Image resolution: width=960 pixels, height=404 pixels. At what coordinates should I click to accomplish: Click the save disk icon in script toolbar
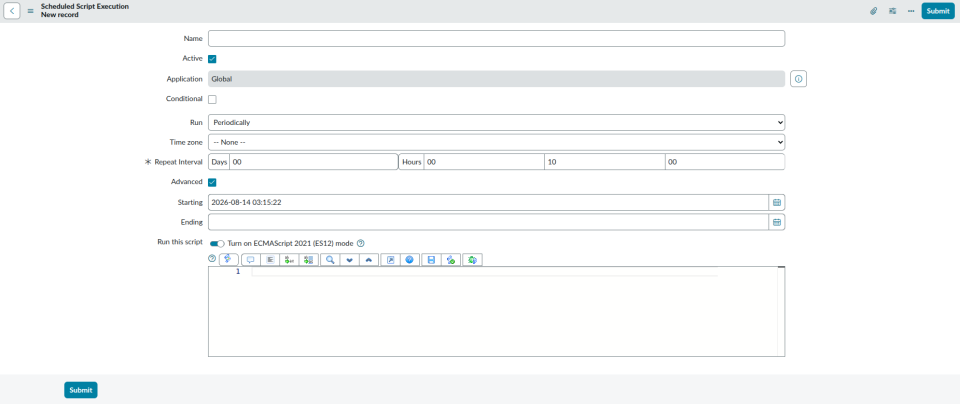pyautogui.click(x=431, y=260)
